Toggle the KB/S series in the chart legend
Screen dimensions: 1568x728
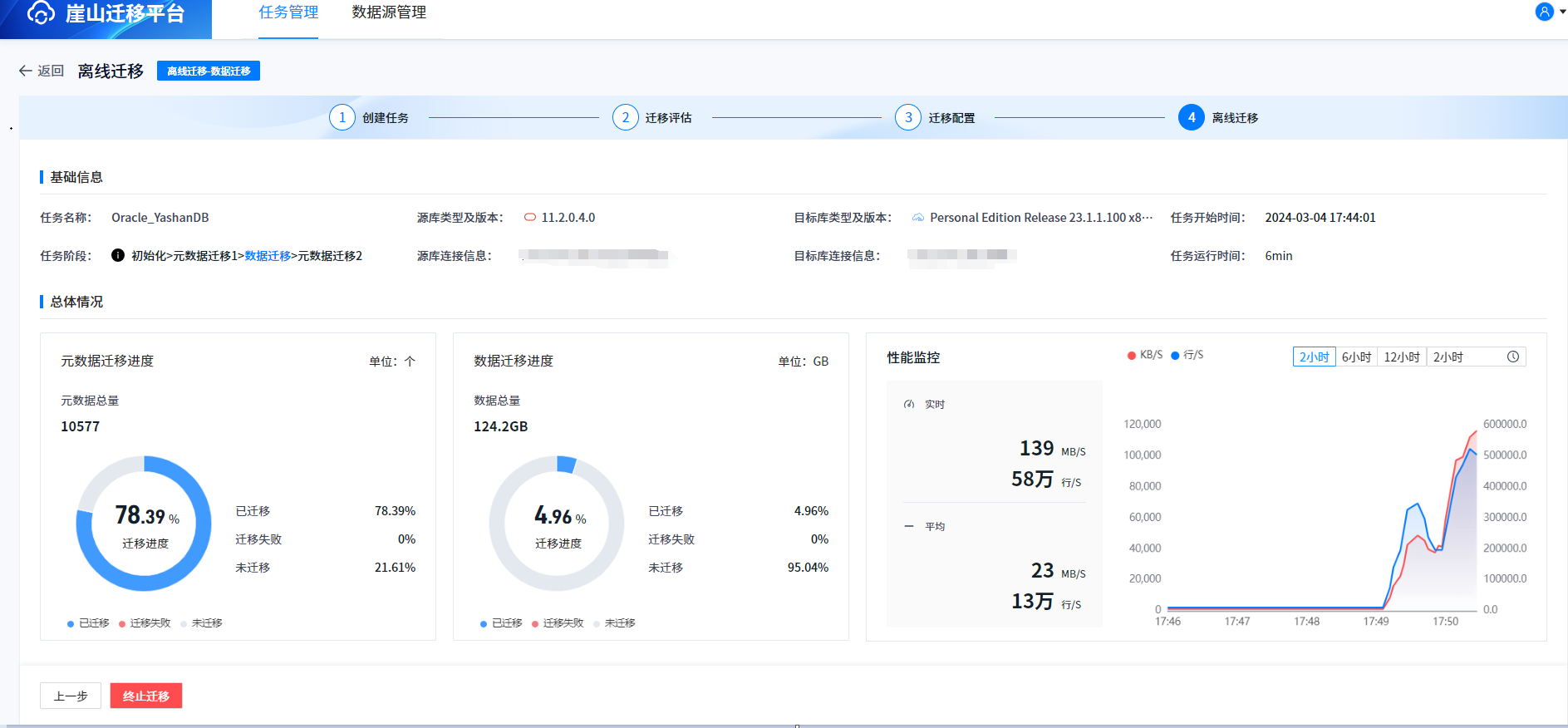tap(1145, 355)
